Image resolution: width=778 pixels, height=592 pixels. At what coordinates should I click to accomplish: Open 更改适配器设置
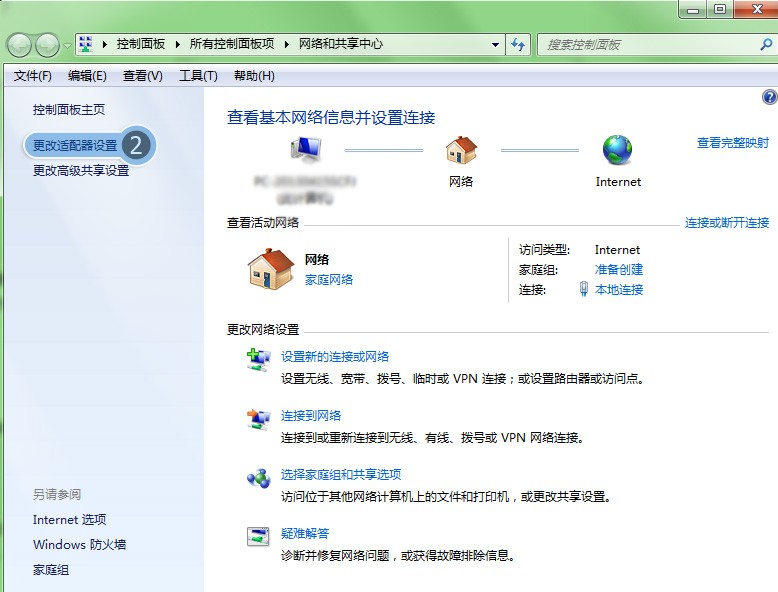75,145
